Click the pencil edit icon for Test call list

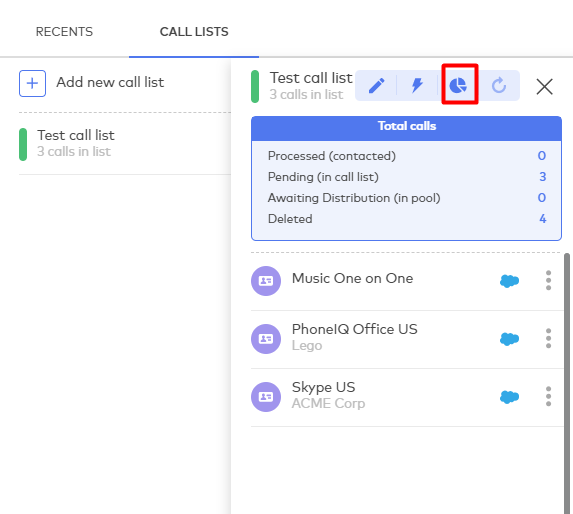(376, 86)
